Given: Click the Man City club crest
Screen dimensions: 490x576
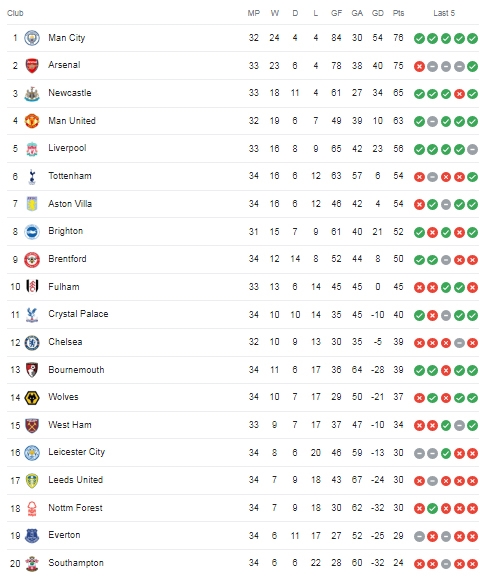Looking at the screenshot, I should tap(32, 38).
